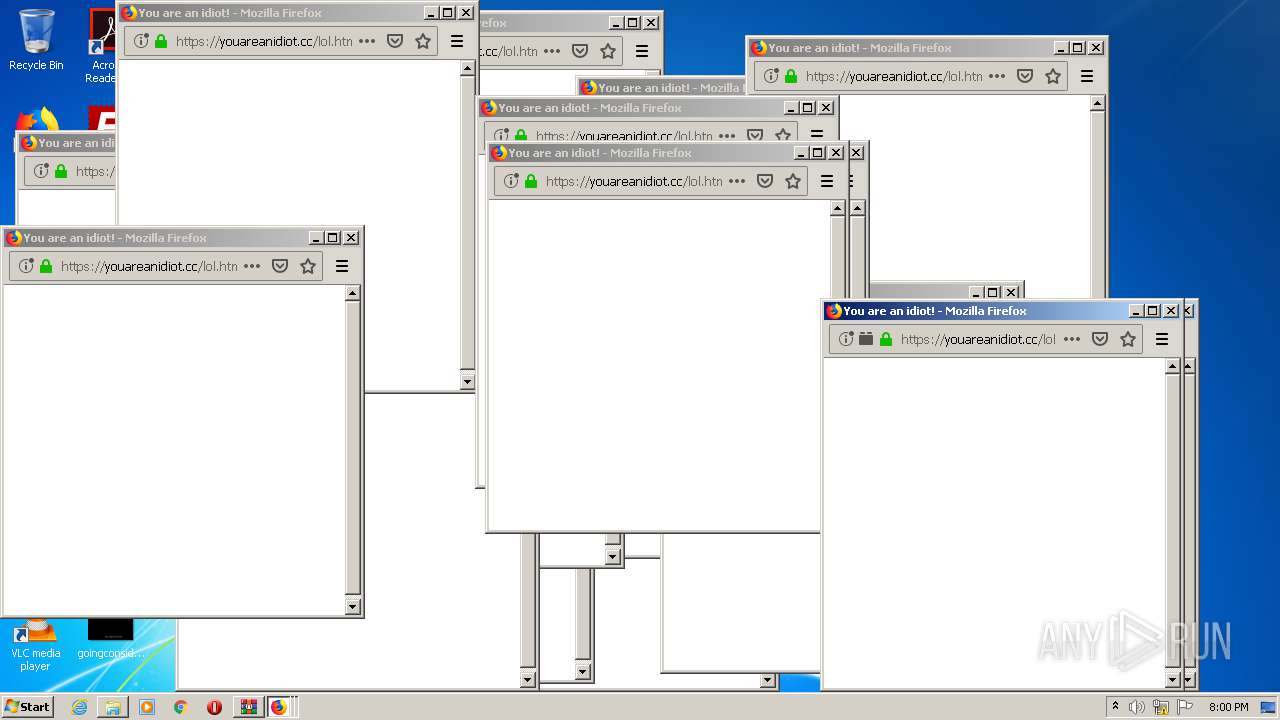The width and height of the screenshot is (1280, 720).
Task: Click the Firefox taskbar button
Action: pyautogui.click(x=280, y=707)
